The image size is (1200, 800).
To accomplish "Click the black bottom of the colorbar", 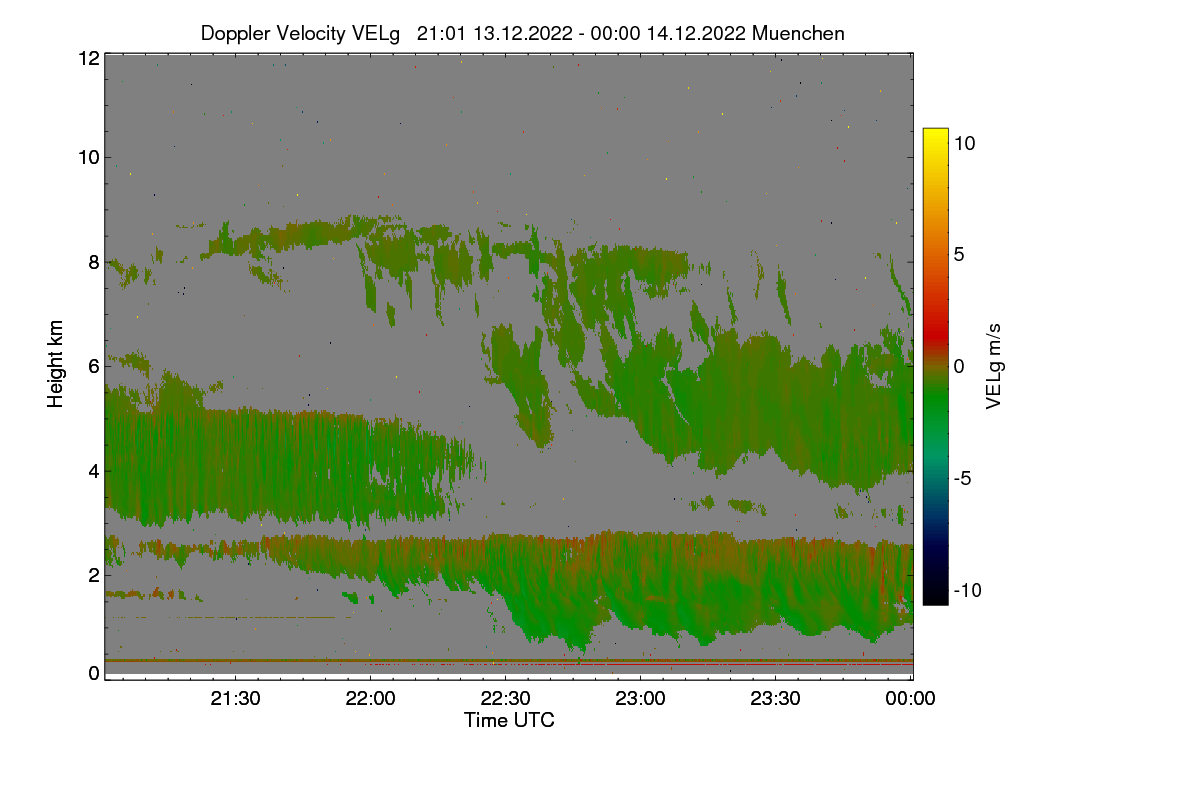I will point(935,595).
